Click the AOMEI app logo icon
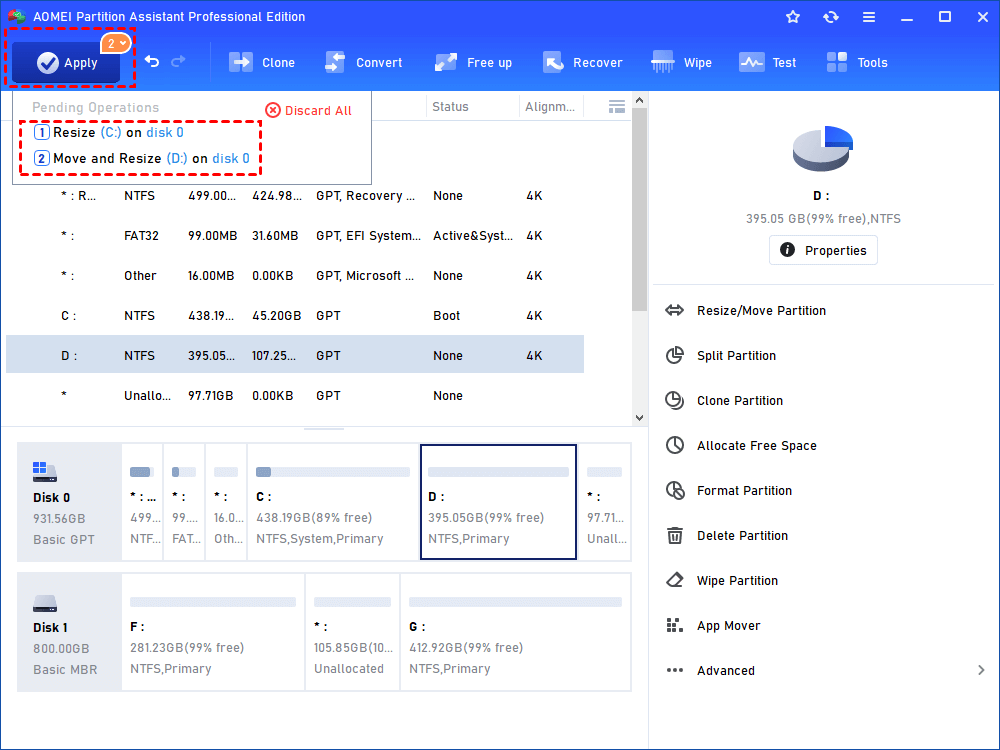Screen dimensions: 1000x750 [17, 16]
